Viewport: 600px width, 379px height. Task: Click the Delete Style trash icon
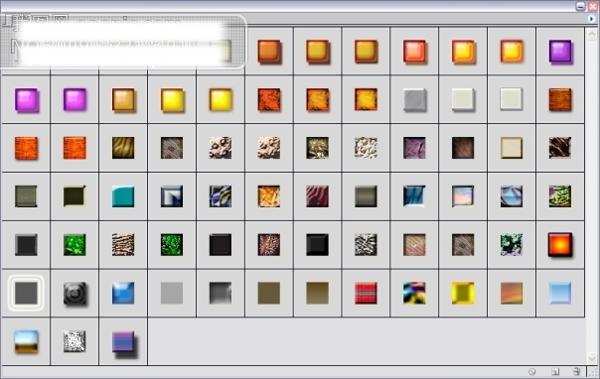[577, 371]
